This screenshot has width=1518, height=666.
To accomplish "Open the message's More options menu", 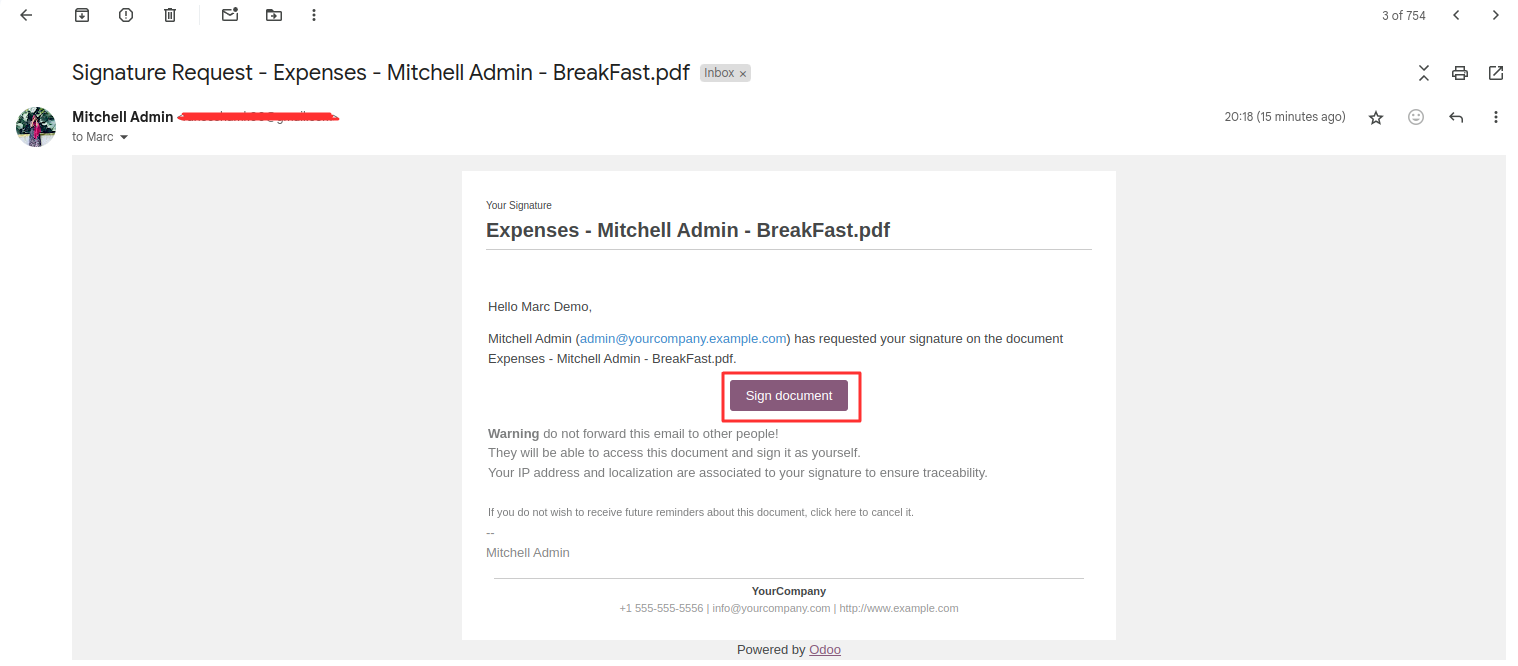I will pos(1496,117).
